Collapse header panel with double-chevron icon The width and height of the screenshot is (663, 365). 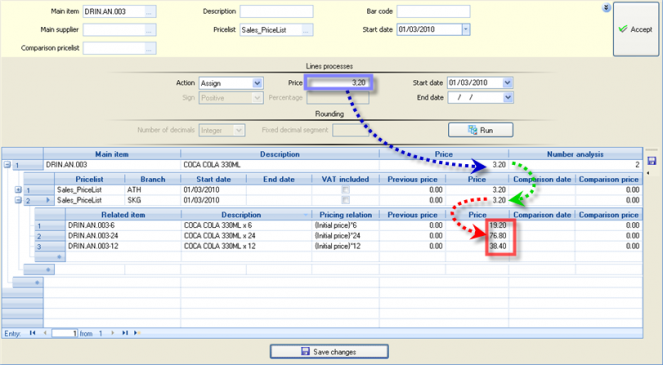(x=606, y=8)
